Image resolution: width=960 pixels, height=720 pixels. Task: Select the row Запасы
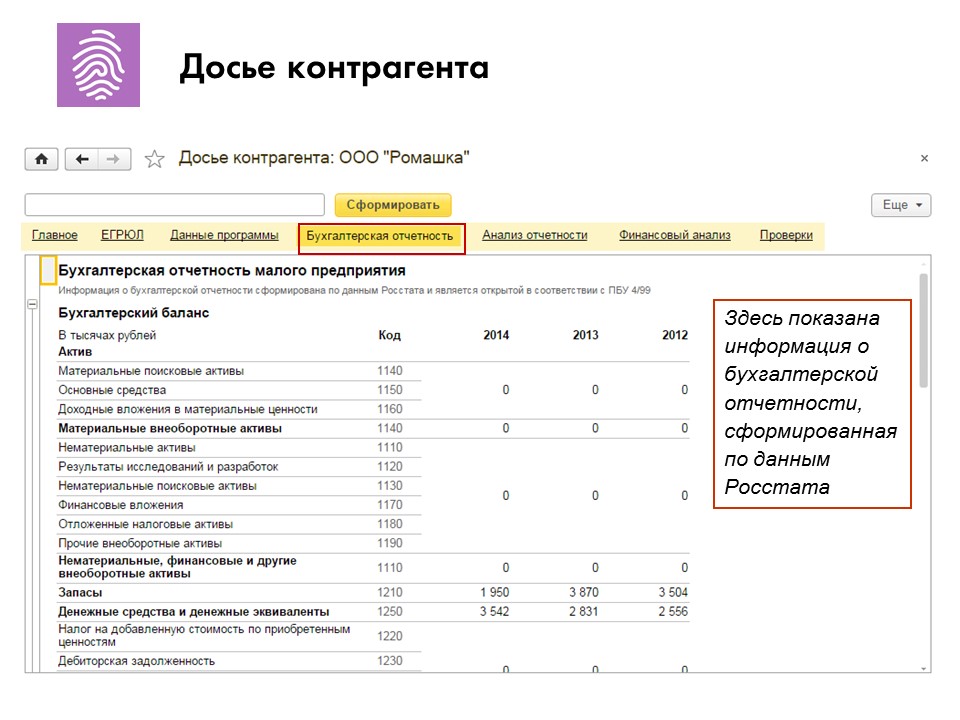click(373, 593)
